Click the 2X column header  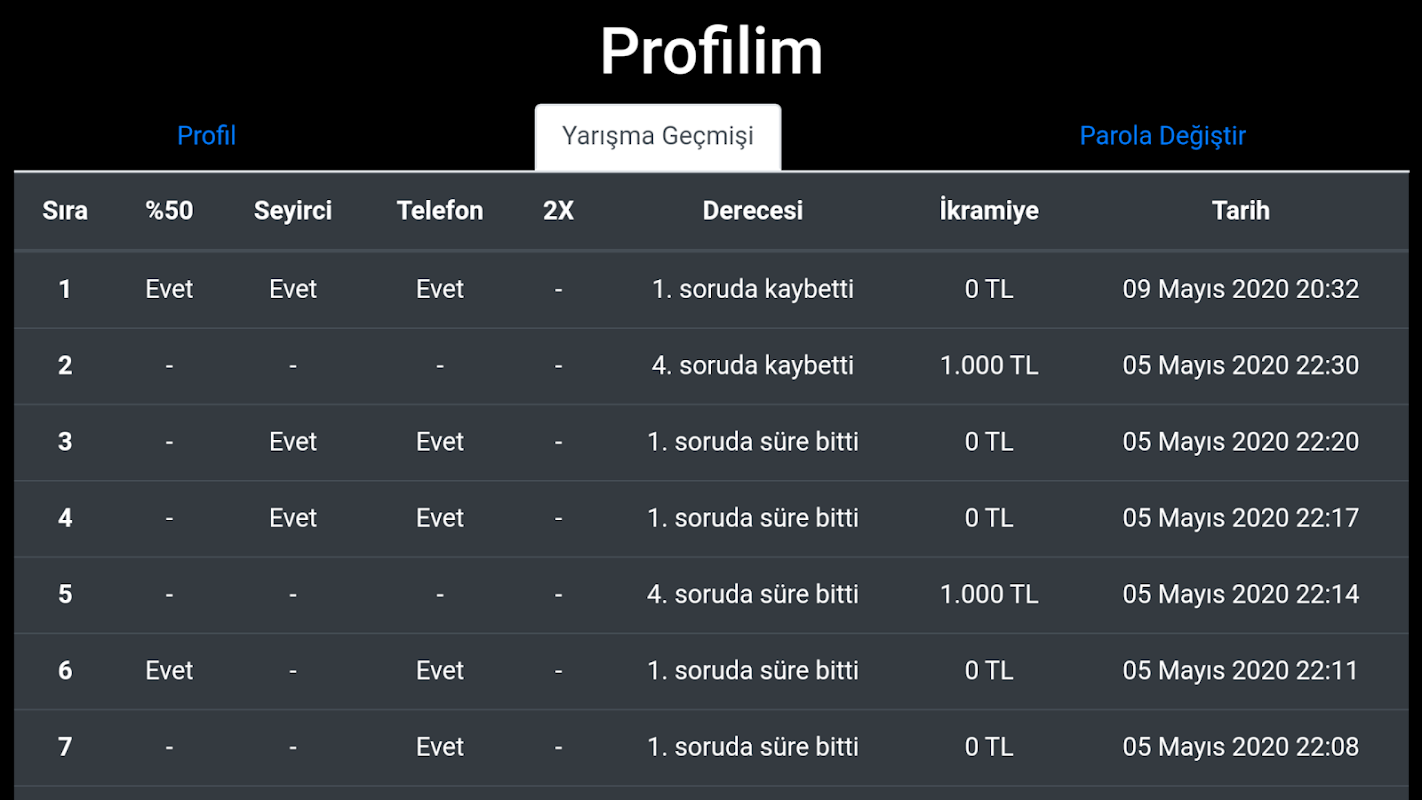point(558,210)
